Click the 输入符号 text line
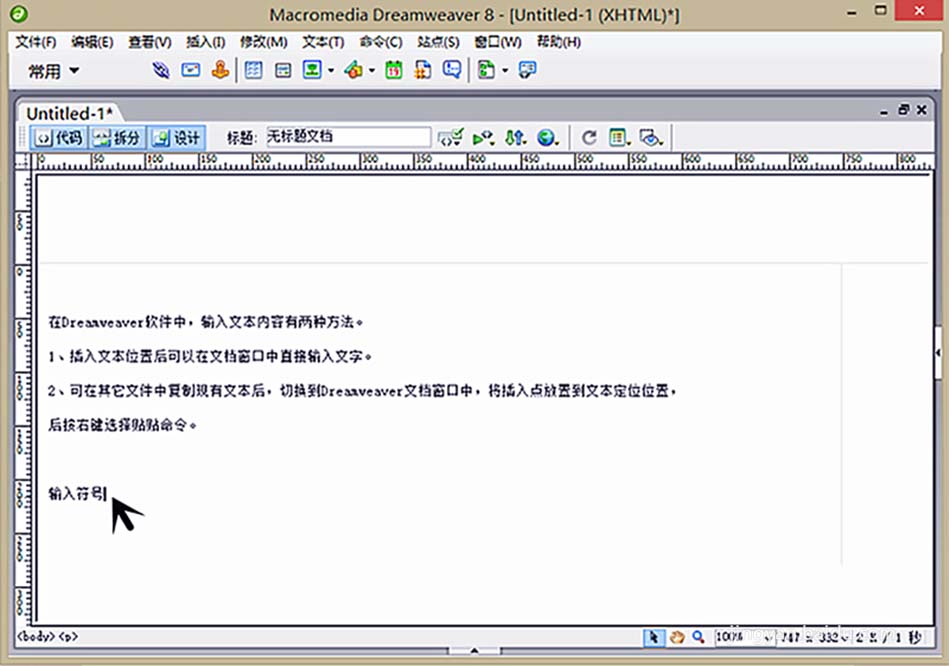This screenshot has width=949, height=666. click(x=77, y=494)
